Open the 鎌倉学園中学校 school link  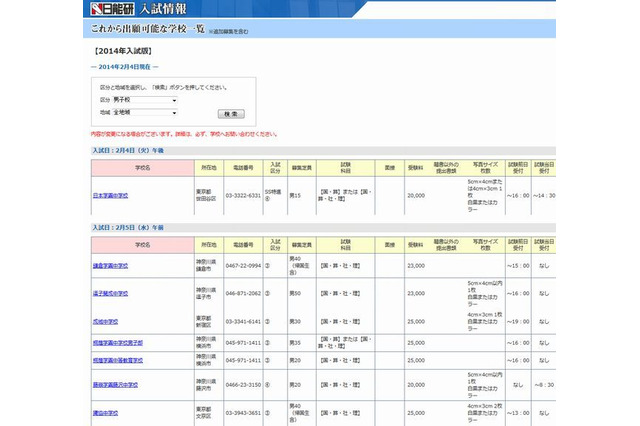[110, 266]
